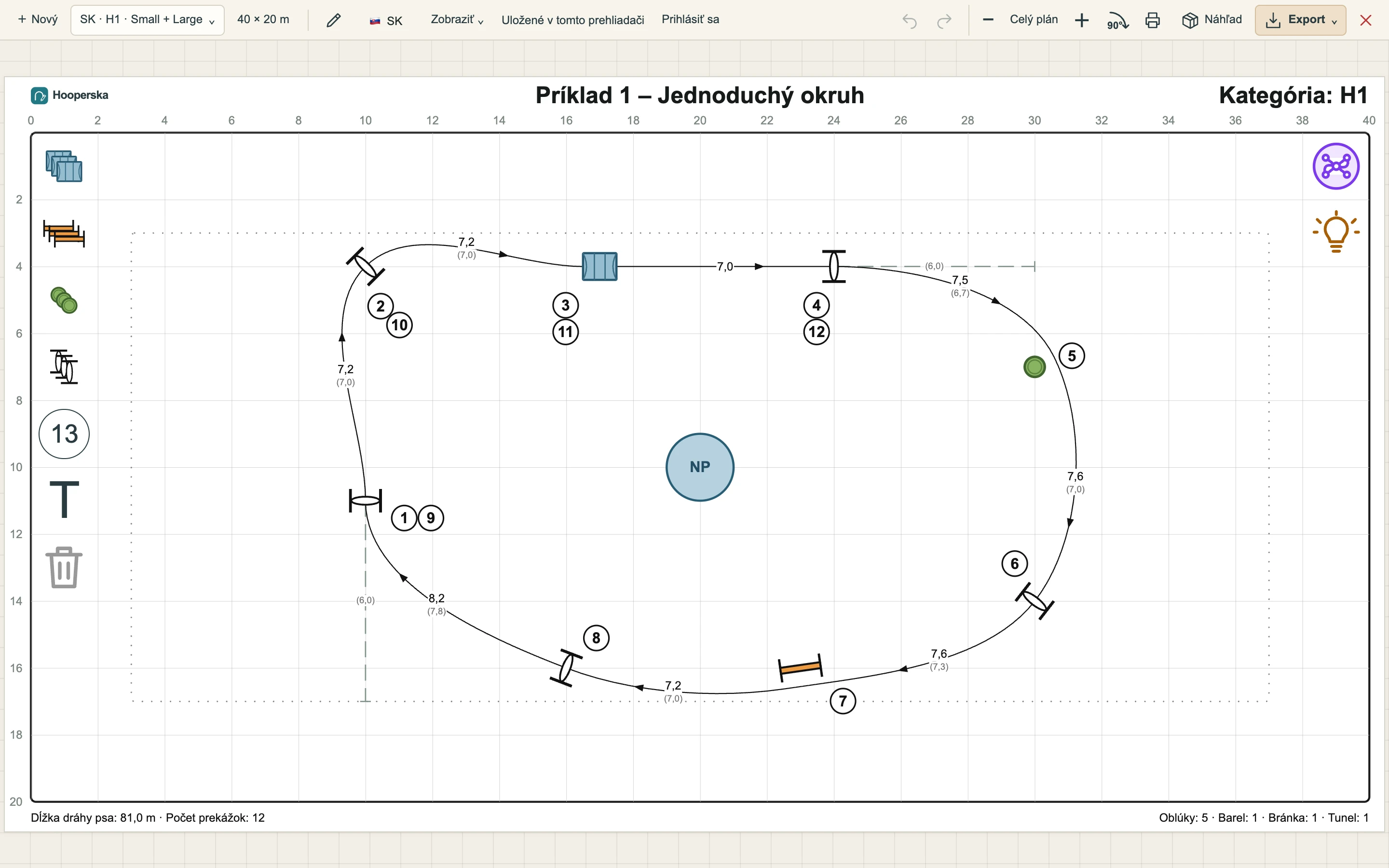This screenshot has height=868, width=1389.
Task: Select the NP handler zone circle
Action: tap(700, 467)
